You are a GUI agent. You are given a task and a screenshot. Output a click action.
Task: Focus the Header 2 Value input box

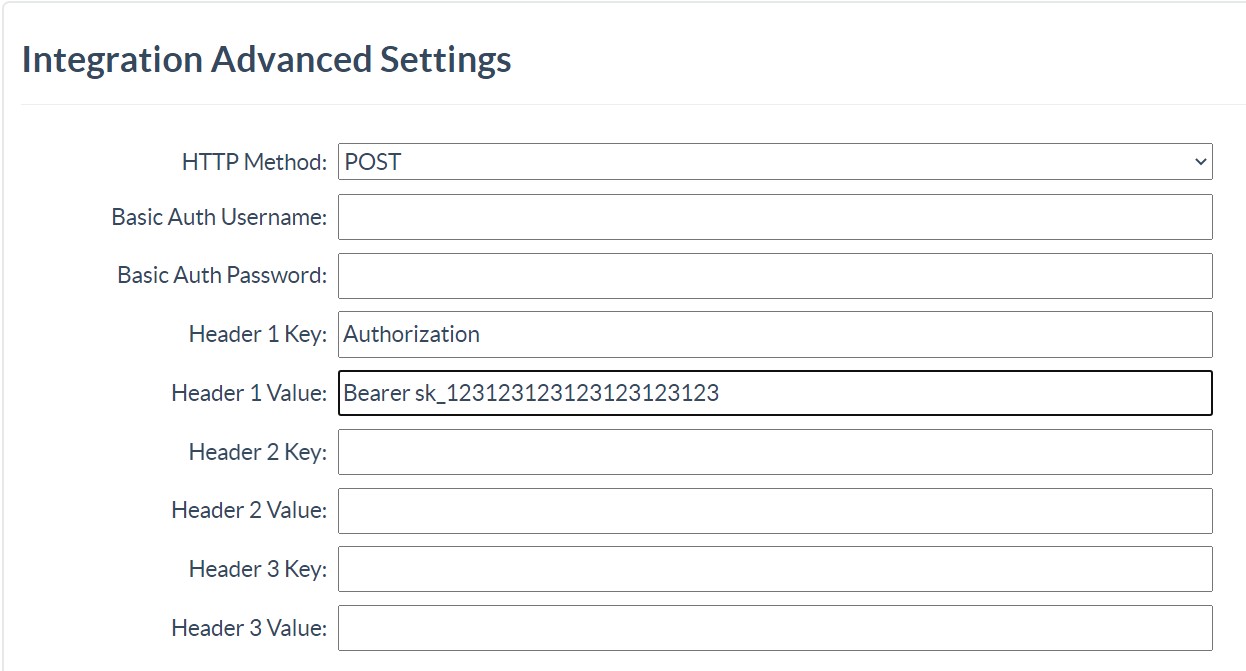click(x=775, y=510)
